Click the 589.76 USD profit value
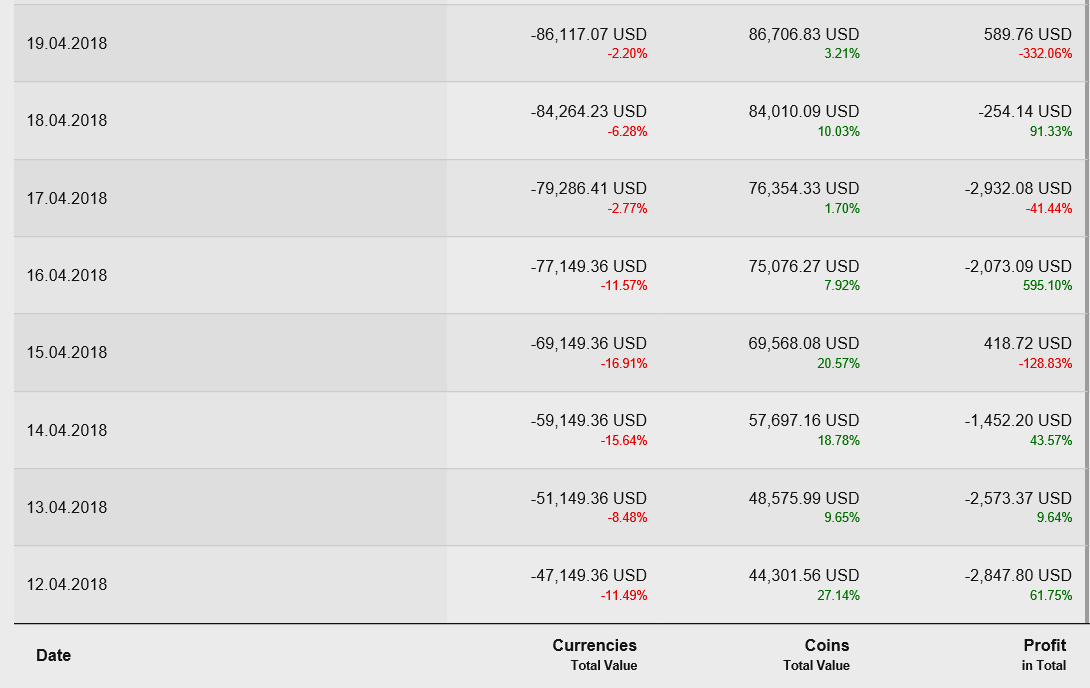 1027,34
